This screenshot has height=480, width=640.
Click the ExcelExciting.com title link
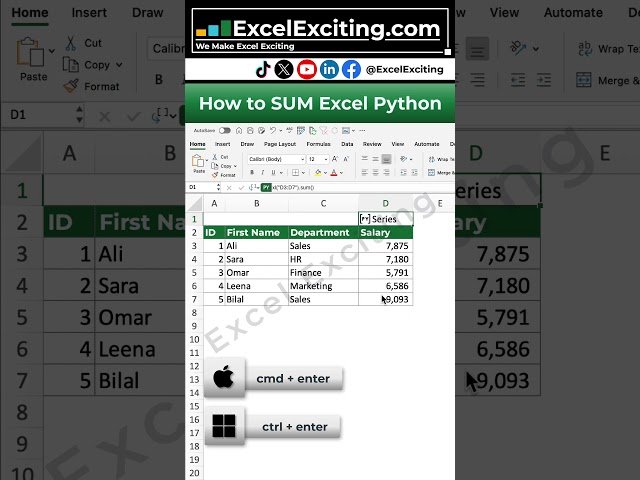tap(336, 29)
